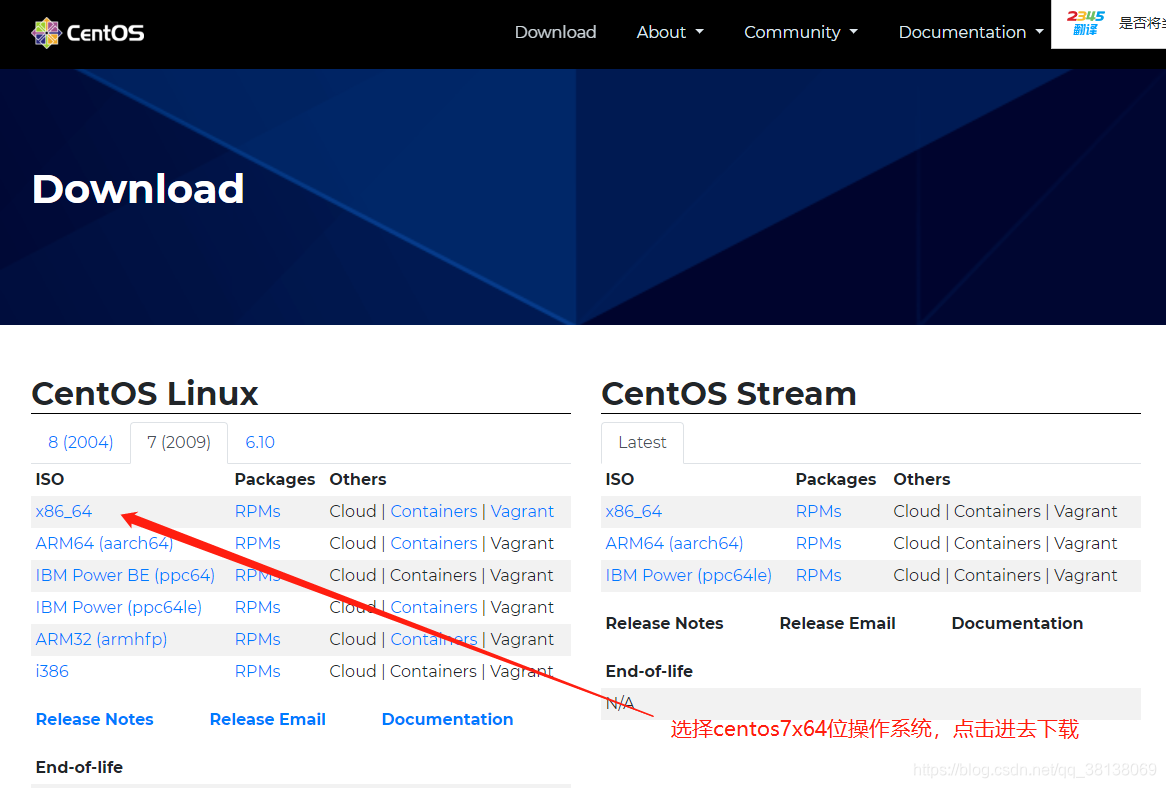Click Vagrant text in the i386 row
Image resolution: width=1166 pixels, height=788 pixels.
[x=522, y=671]
